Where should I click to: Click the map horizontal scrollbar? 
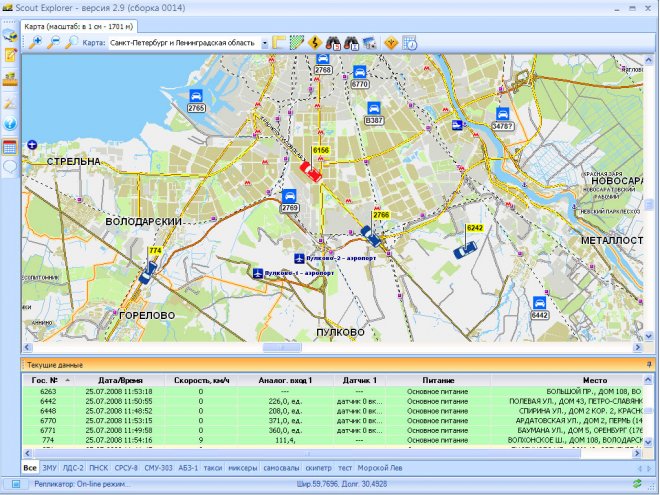(280, 348)
